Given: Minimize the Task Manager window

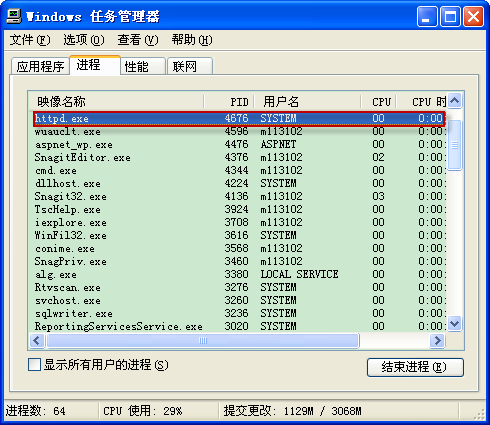Looking at the screenshot, I should point(427,16).
